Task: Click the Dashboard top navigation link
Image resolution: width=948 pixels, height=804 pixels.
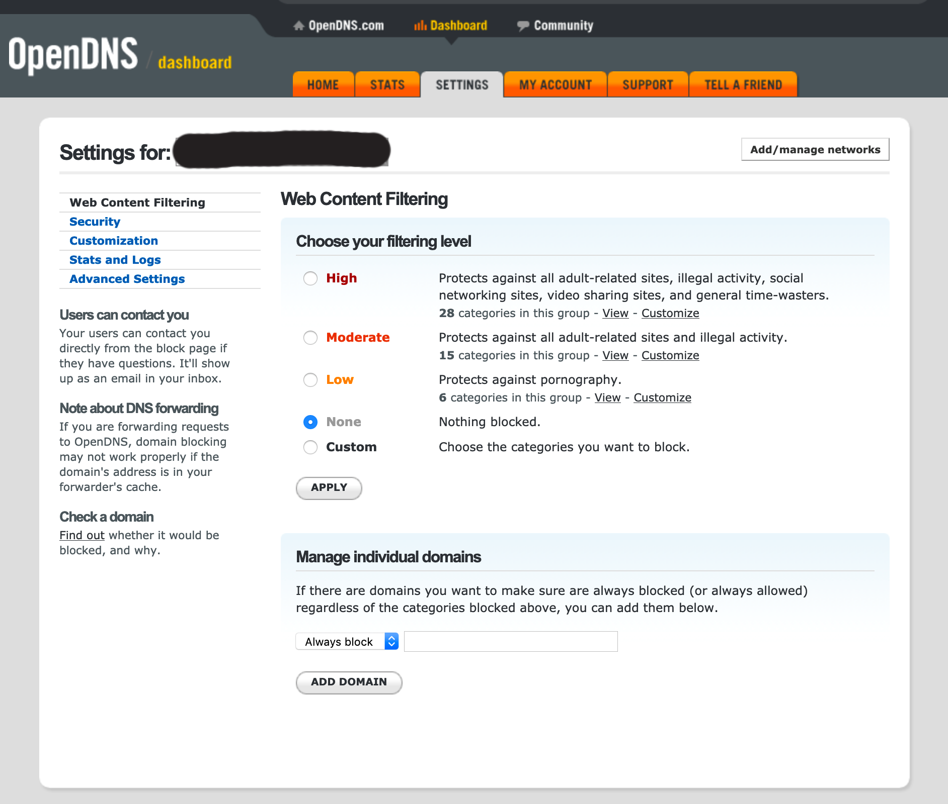Action: [458, 25]
